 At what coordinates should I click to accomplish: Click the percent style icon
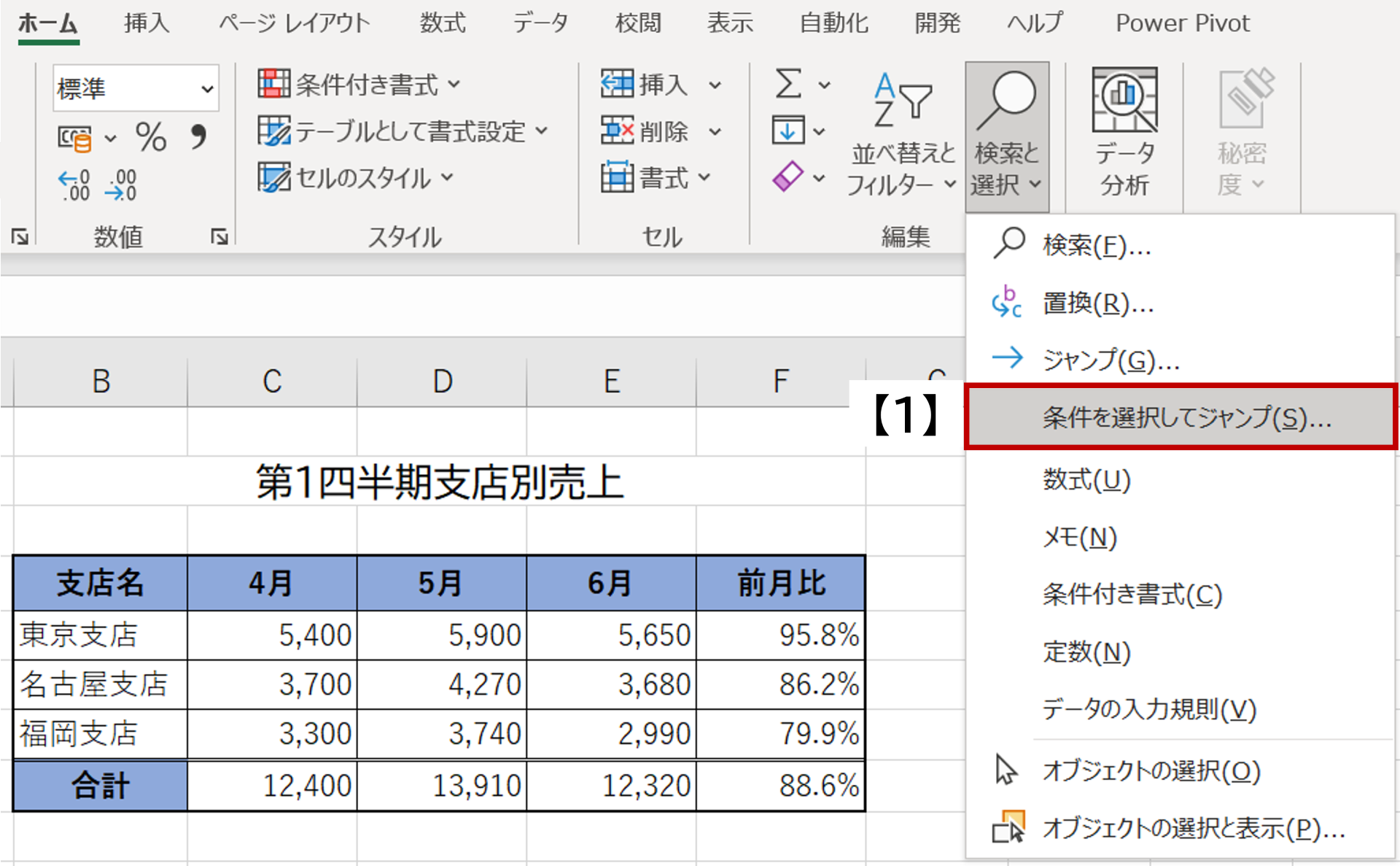tap(151, 136)
